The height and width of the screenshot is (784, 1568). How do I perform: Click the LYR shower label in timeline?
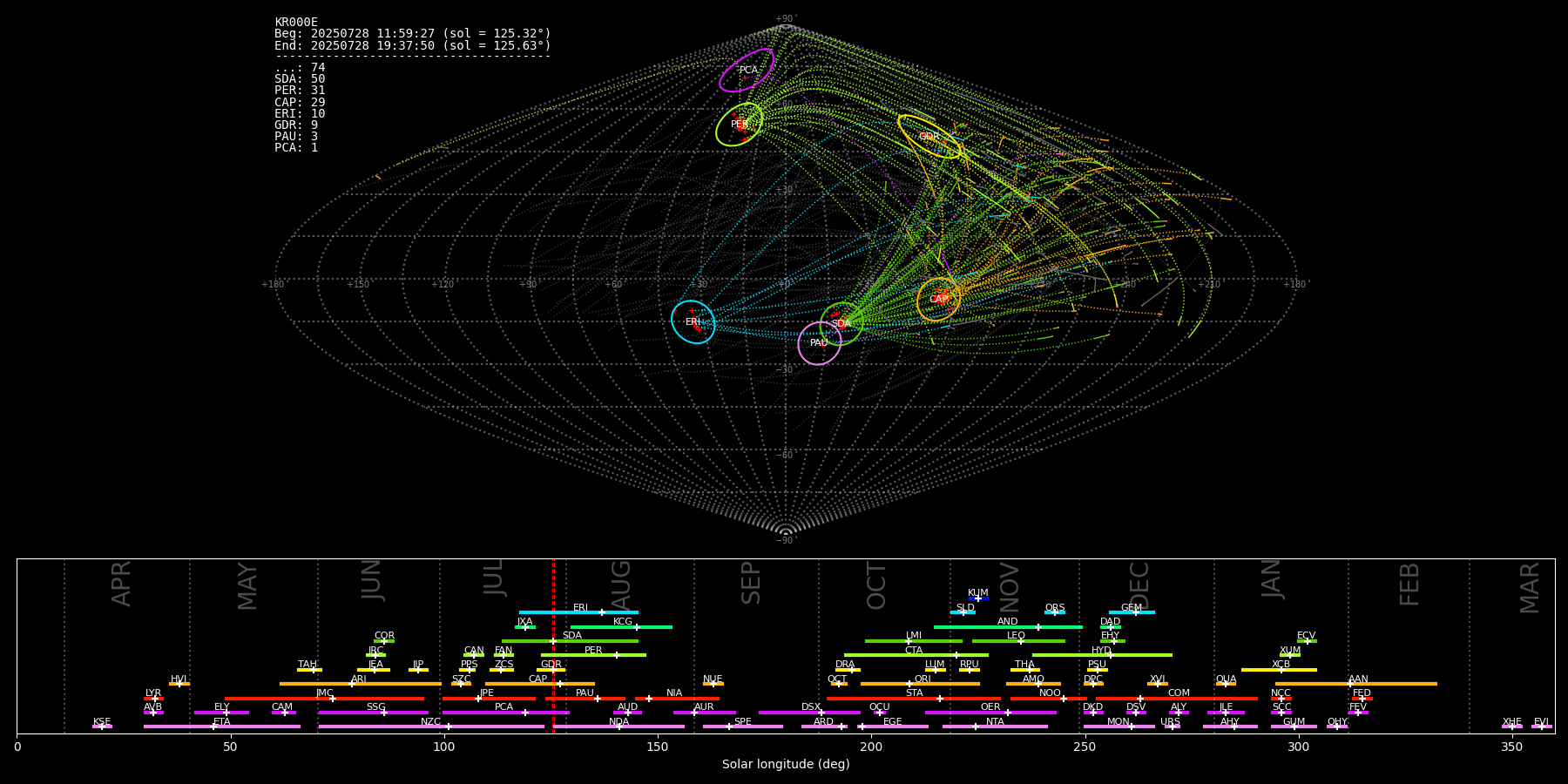coord(153,693)
